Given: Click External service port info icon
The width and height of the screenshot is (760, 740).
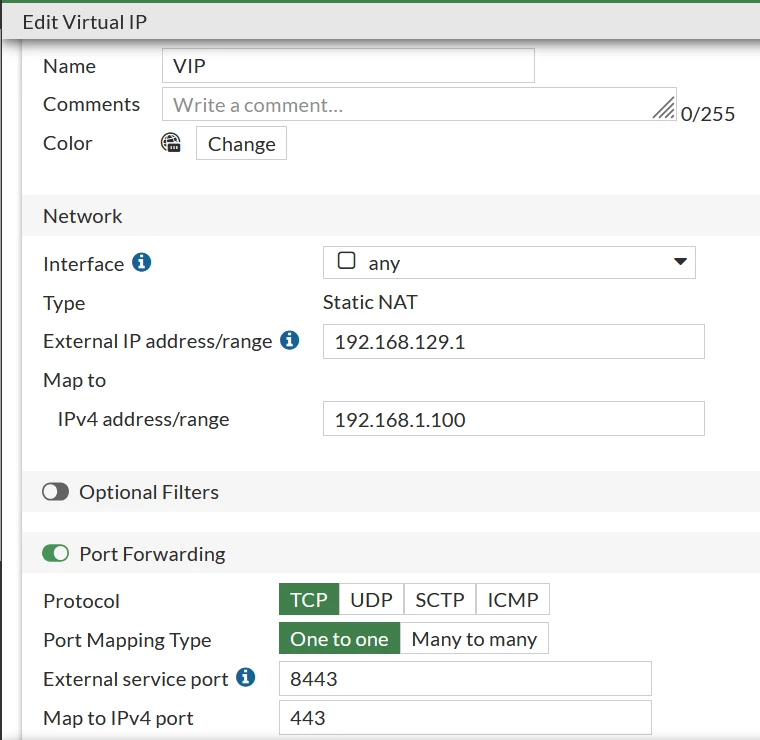Looking at the screenshot, I should point(245,677).
